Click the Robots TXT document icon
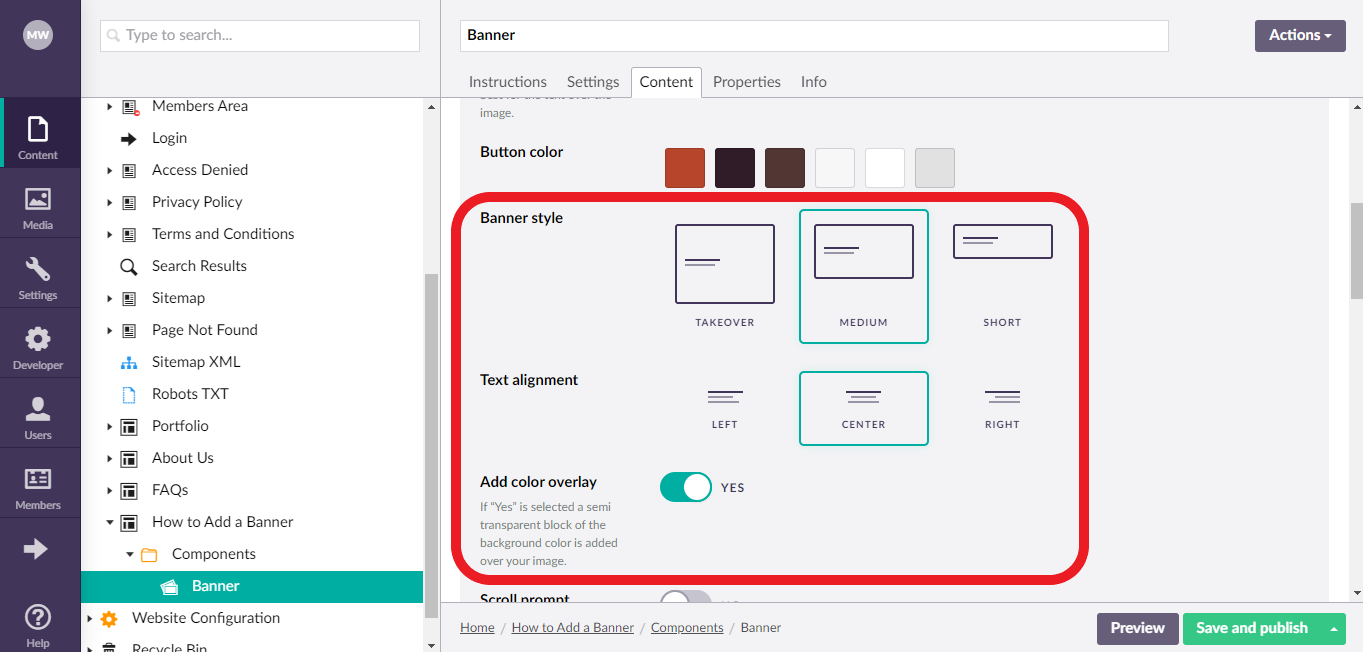Screen dimensions: 1363x652 pyautogui.click(x=129, y=394)
